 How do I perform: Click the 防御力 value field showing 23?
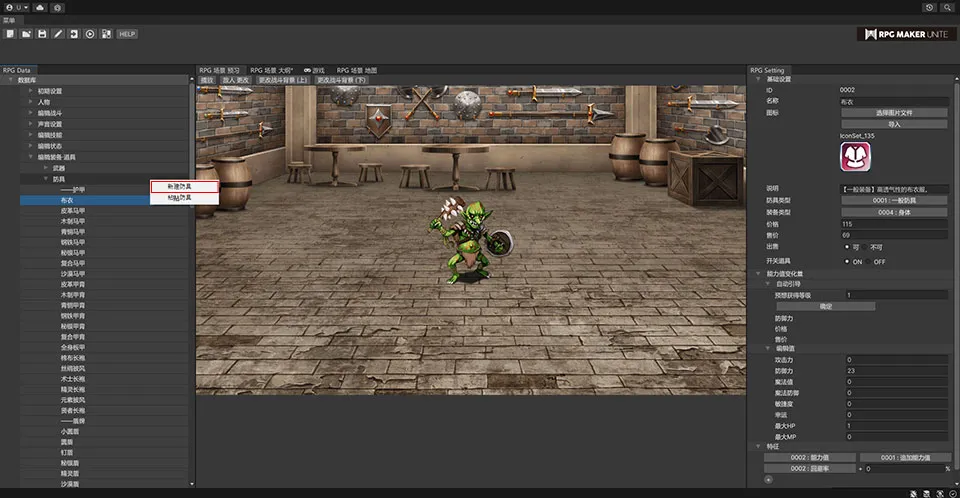coord(893,371)
